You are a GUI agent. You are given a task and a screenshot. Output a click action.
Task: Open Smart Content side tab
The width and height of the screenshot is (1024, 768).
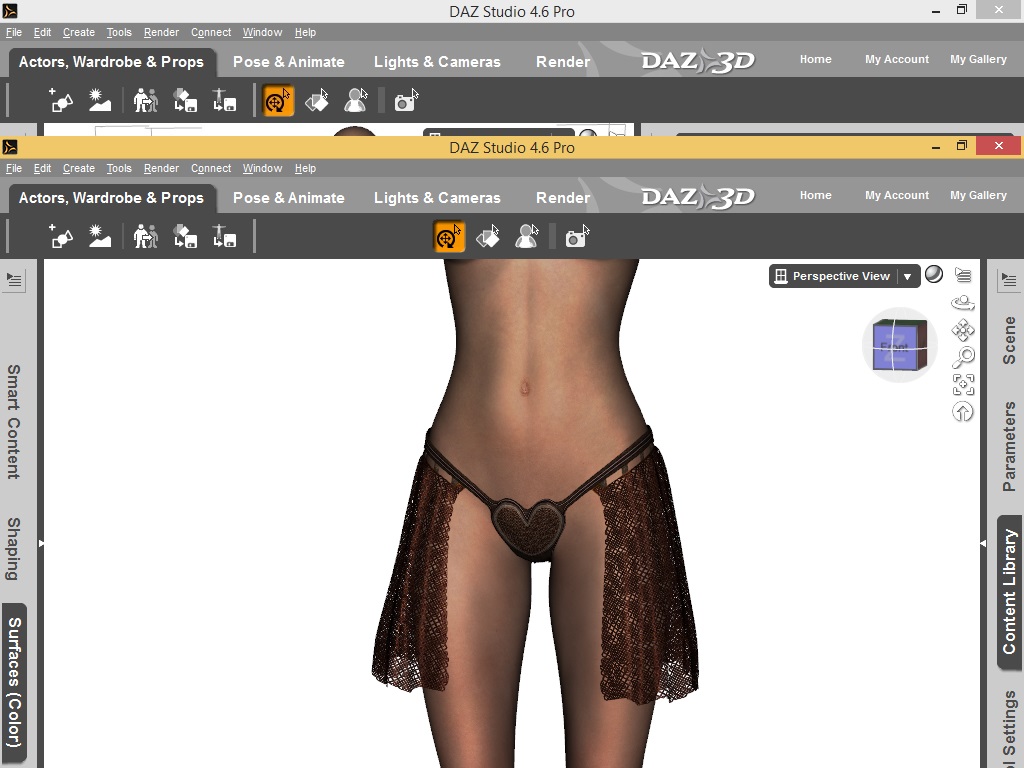pos(14,422)
